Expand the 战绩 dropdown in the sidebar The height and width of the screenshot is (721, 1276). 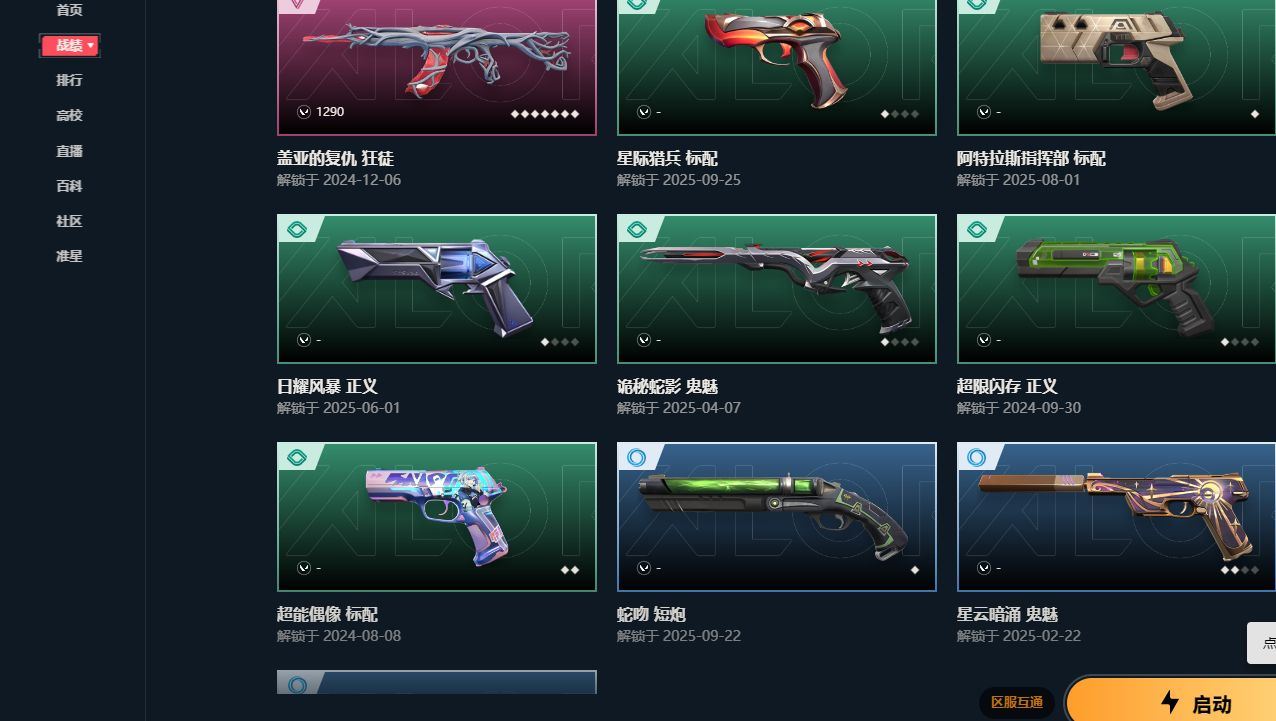(70, 45)
